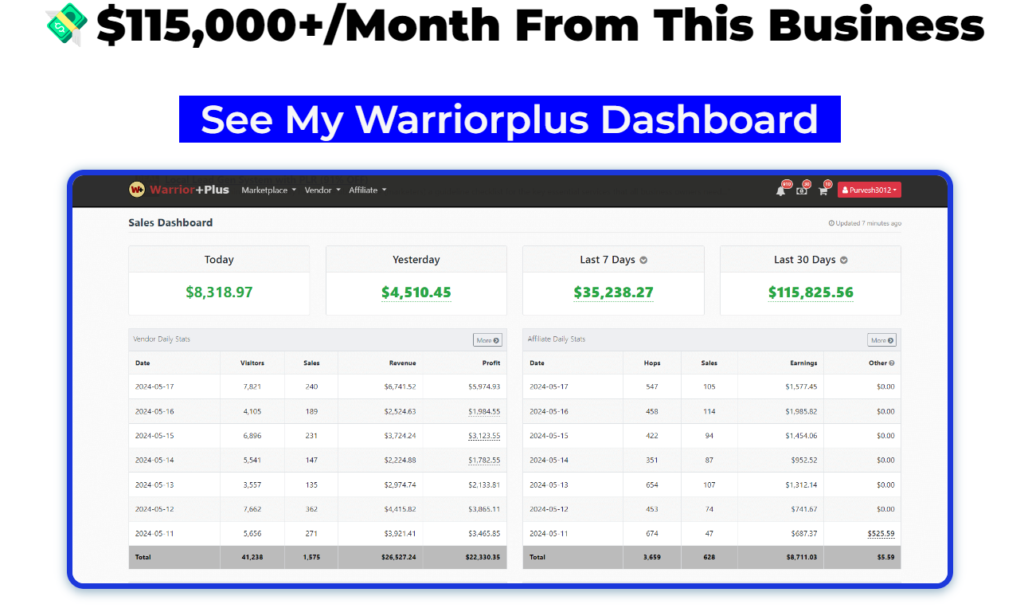
Task: Click 2024-05-11 date in Affiliate table
Action: 549,534
